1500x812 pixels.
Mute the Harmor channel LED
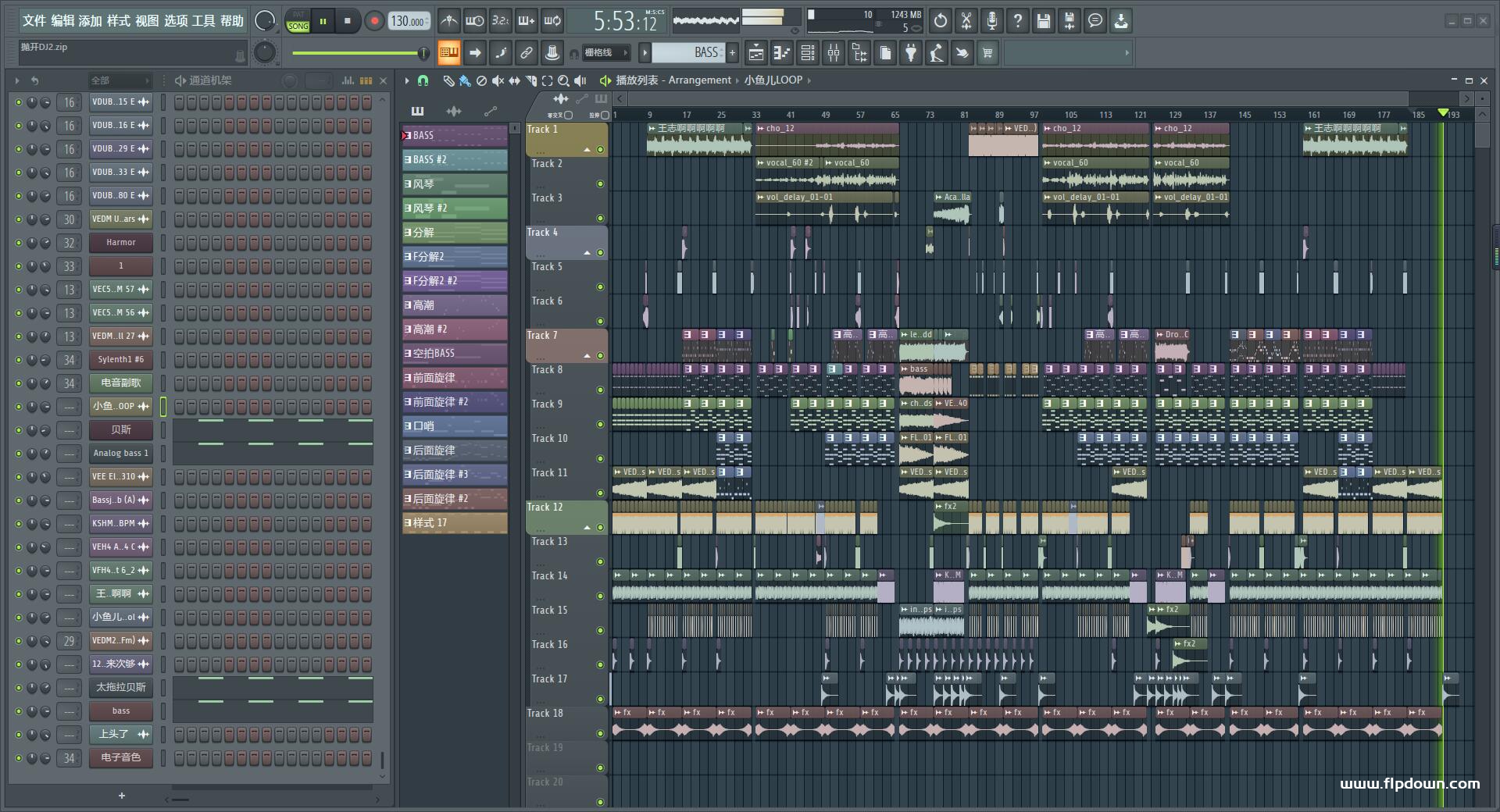[x=19, y=243]
